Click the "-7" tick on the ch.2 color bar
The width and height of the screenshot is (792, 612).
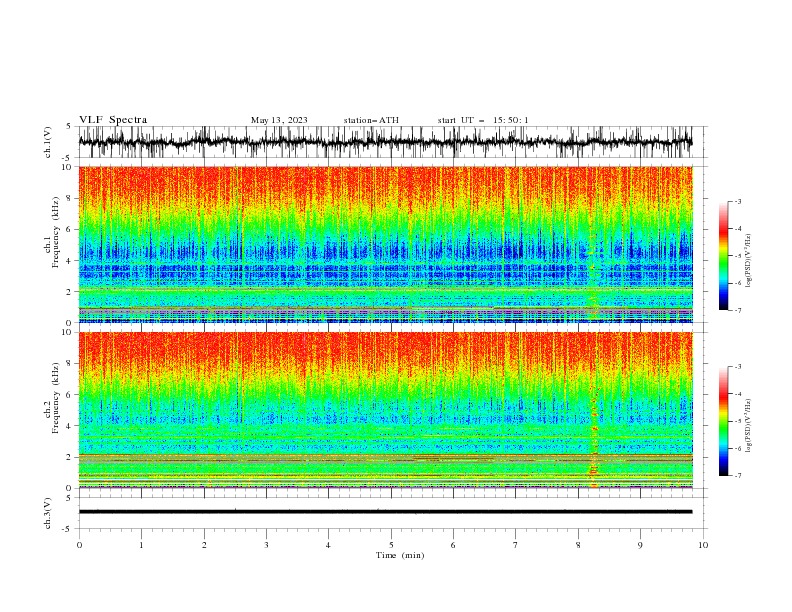point(738,476)
